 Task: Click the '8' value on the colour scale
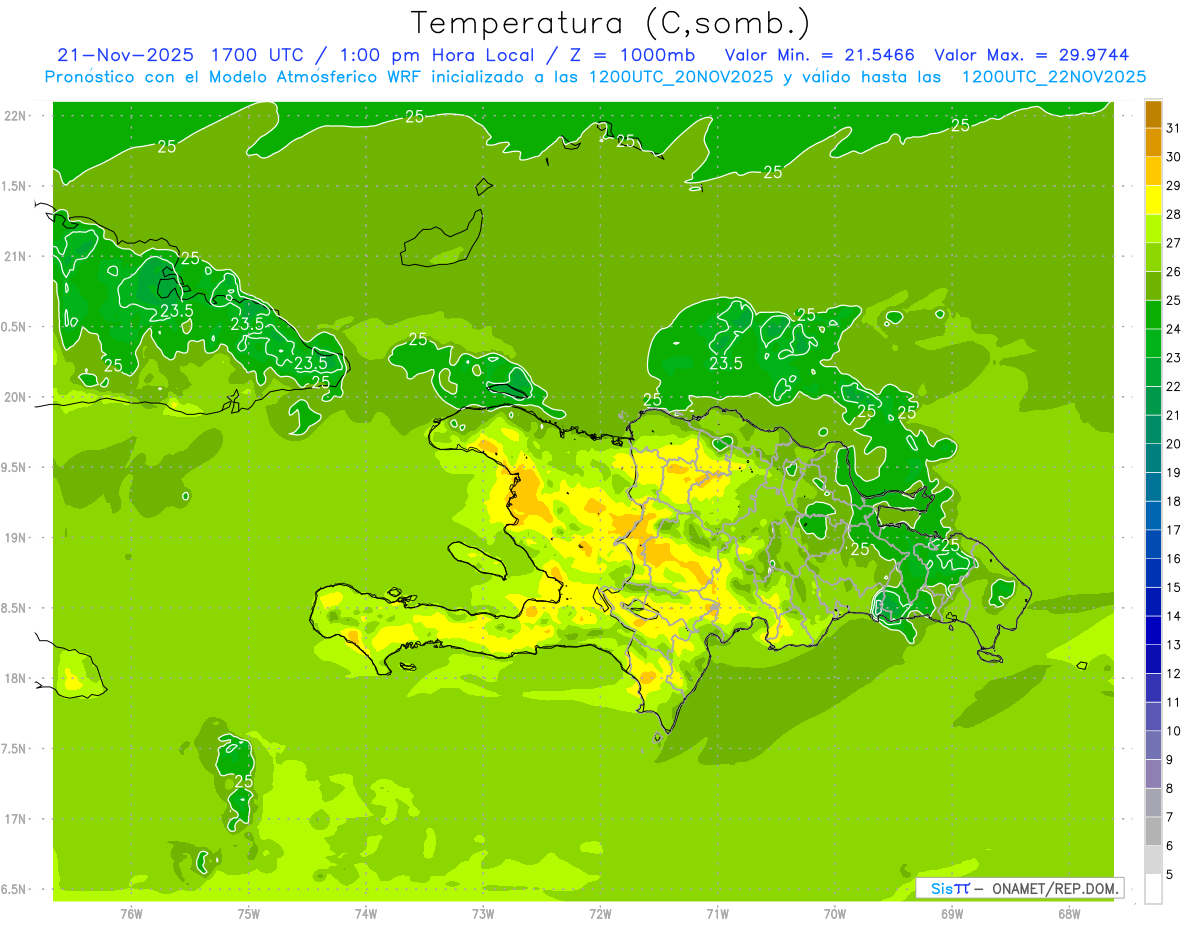tap(1170, 789)
